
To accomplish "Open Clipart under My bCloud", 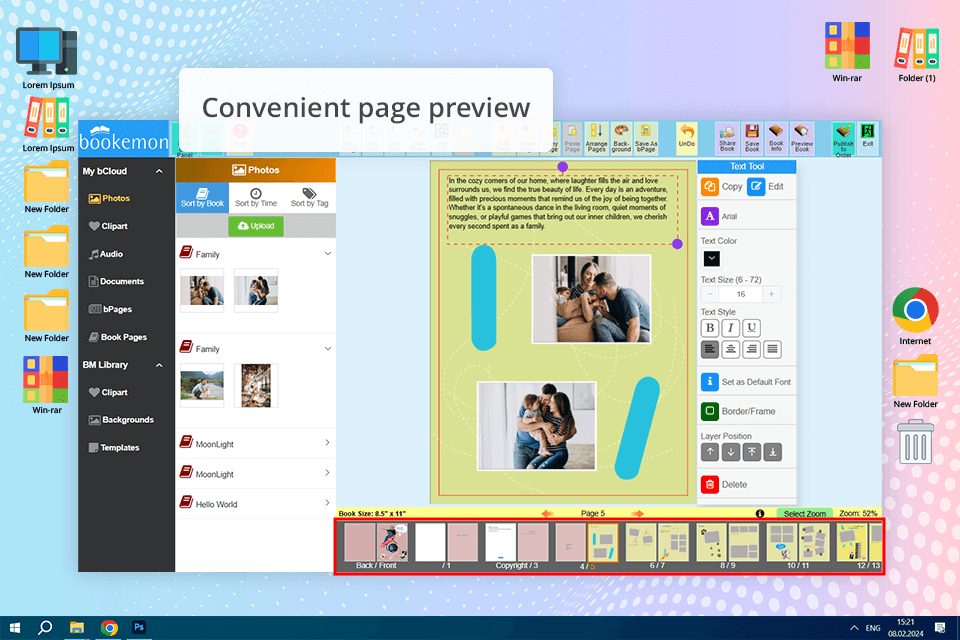I will (108, 227).
